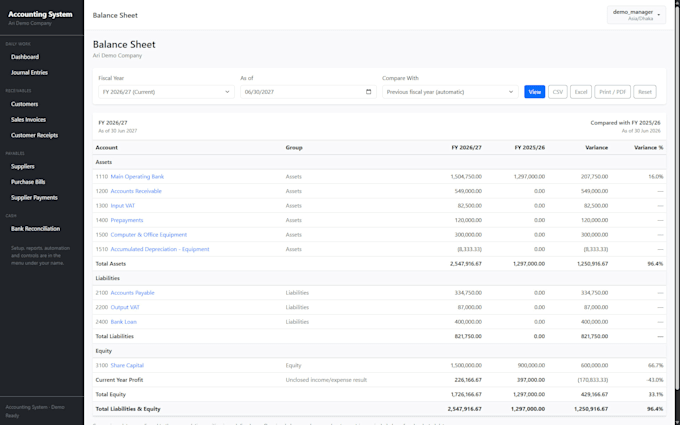Click the Total Liabilities row label
Viewport: 680px width, 425px height.
[114, 337]
